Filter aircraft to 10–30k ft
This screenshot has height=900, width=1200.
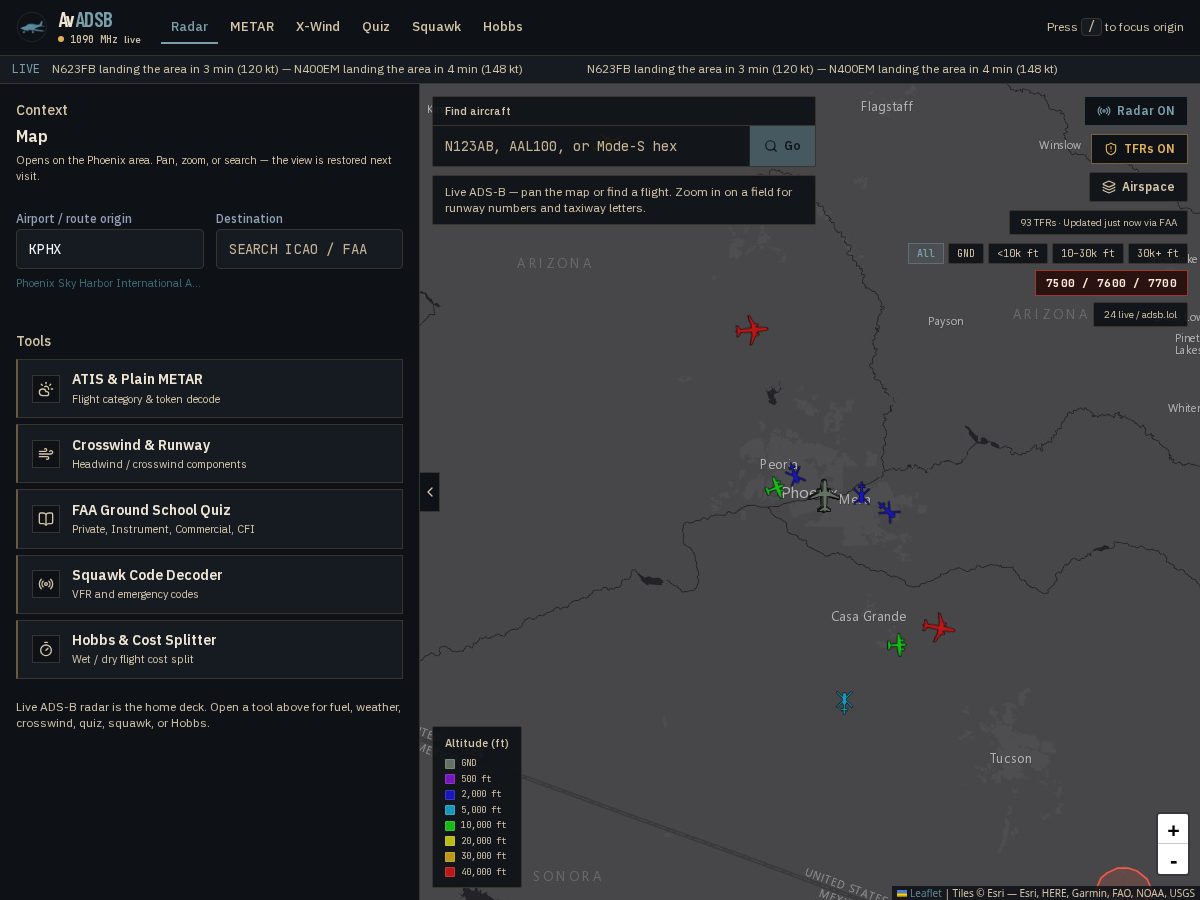pos(1088,254)
